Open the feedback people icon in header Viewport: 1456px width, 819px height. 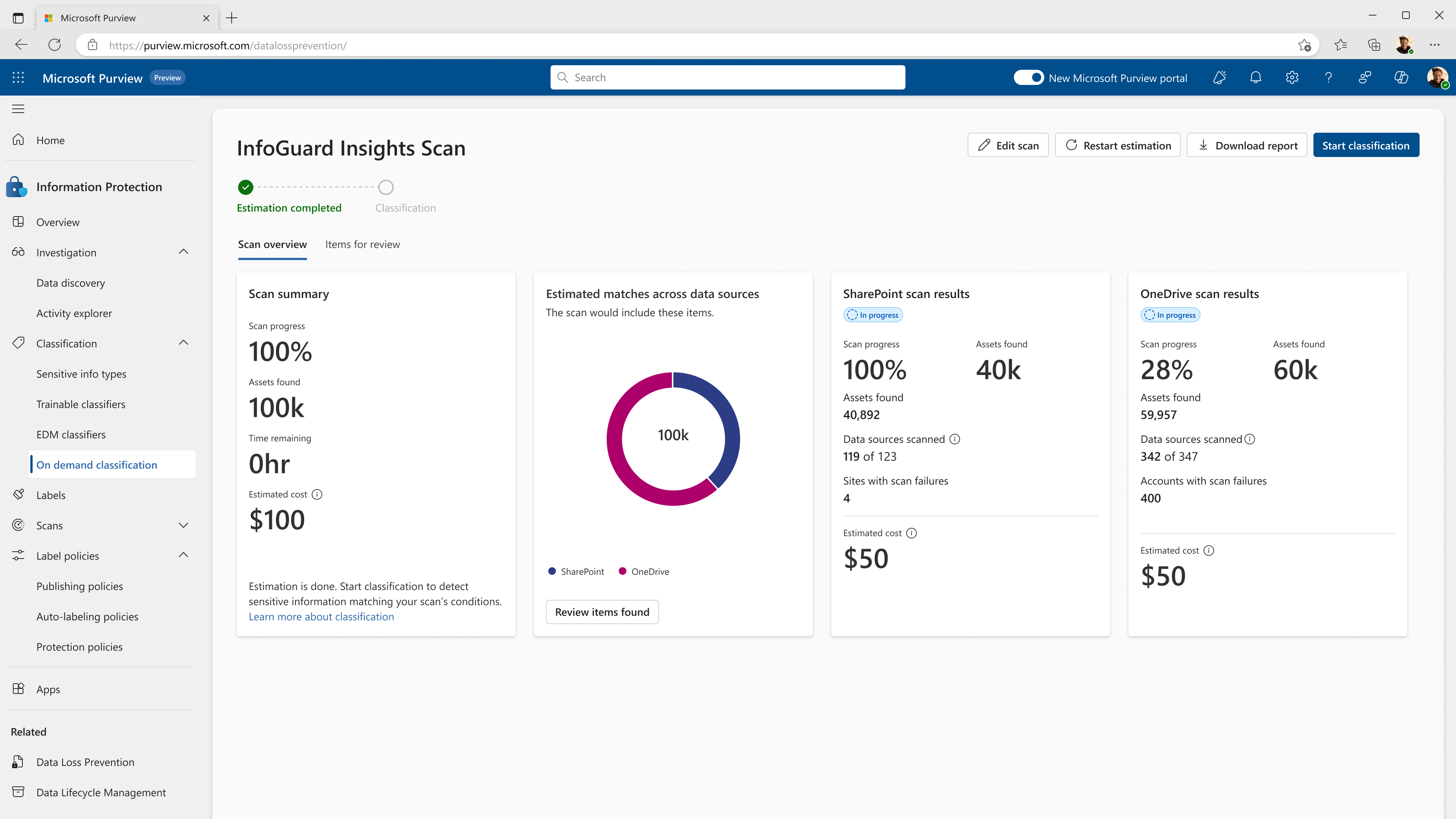[x=1365, y=77]
